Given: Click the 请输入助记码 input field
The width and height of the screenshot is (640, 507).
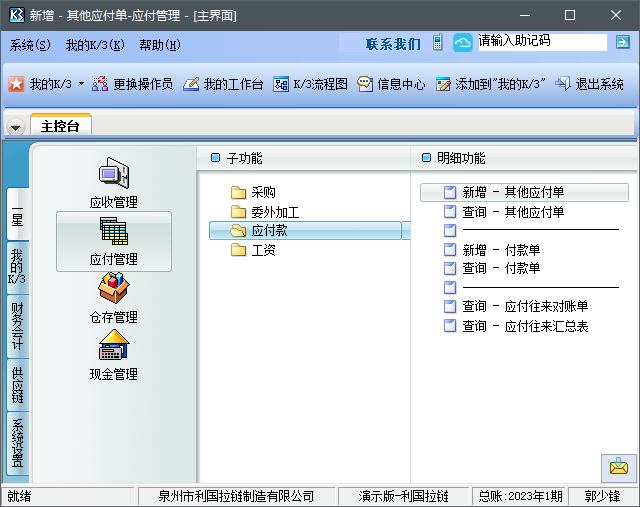Looking at the screenshot, I should [x=540, y=42].
